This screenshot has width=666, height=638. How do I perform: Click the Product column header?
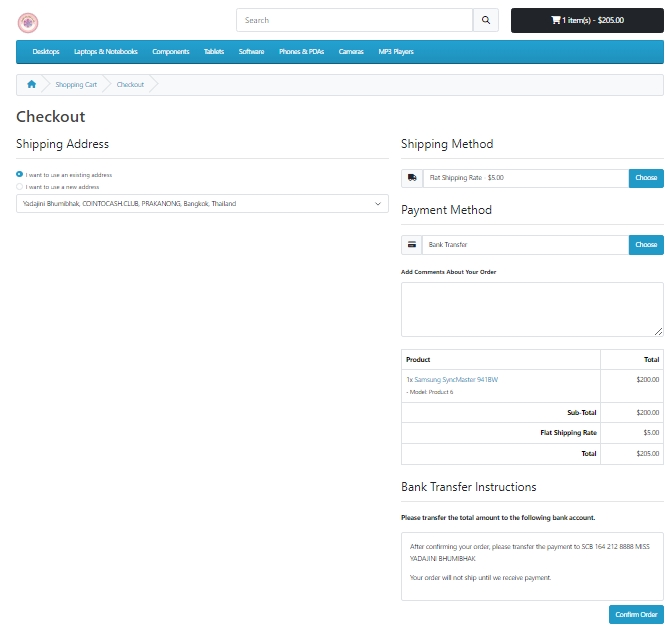coord(418,359)
